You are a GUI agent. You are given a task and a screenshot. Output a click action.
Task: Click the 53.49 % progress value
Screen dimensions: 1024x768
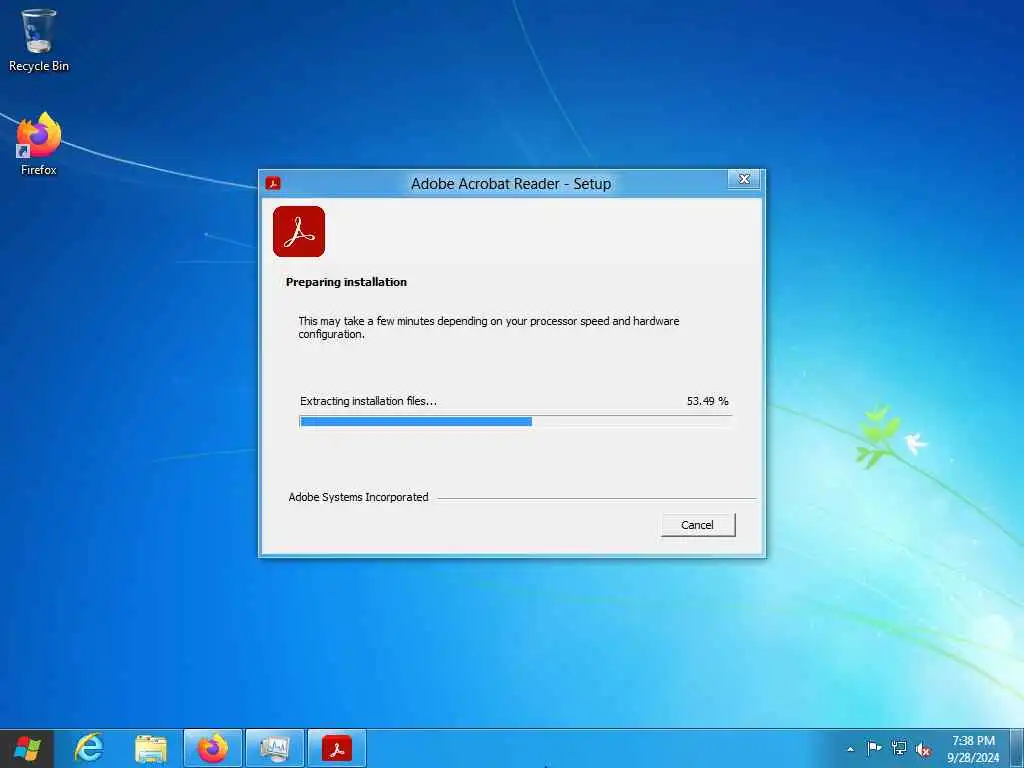[707, 401]
